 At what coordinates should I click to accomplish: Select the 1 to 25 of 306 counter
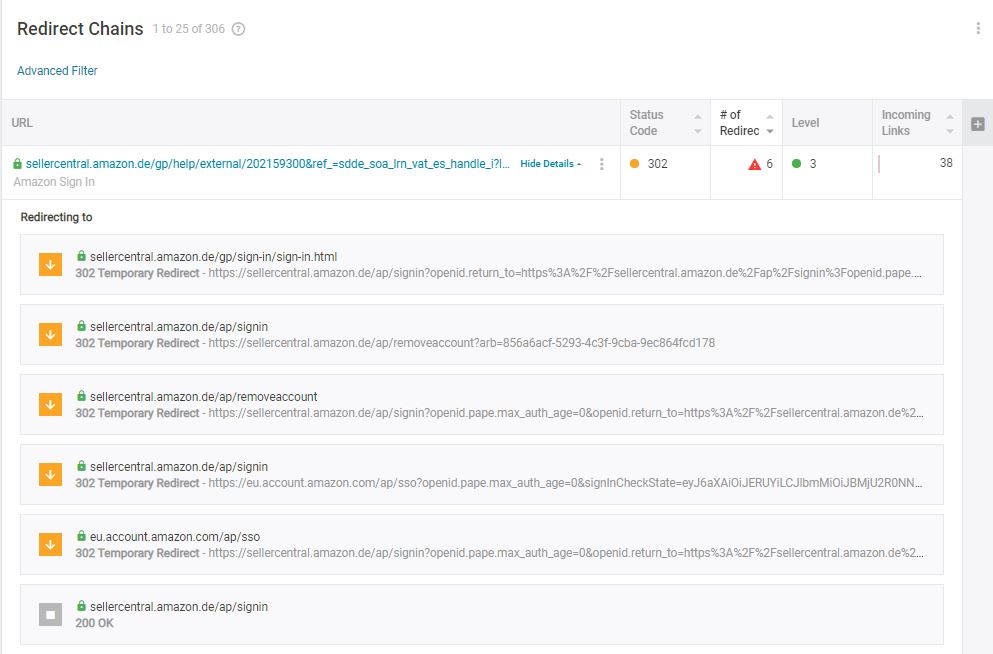tap(189, 29)
